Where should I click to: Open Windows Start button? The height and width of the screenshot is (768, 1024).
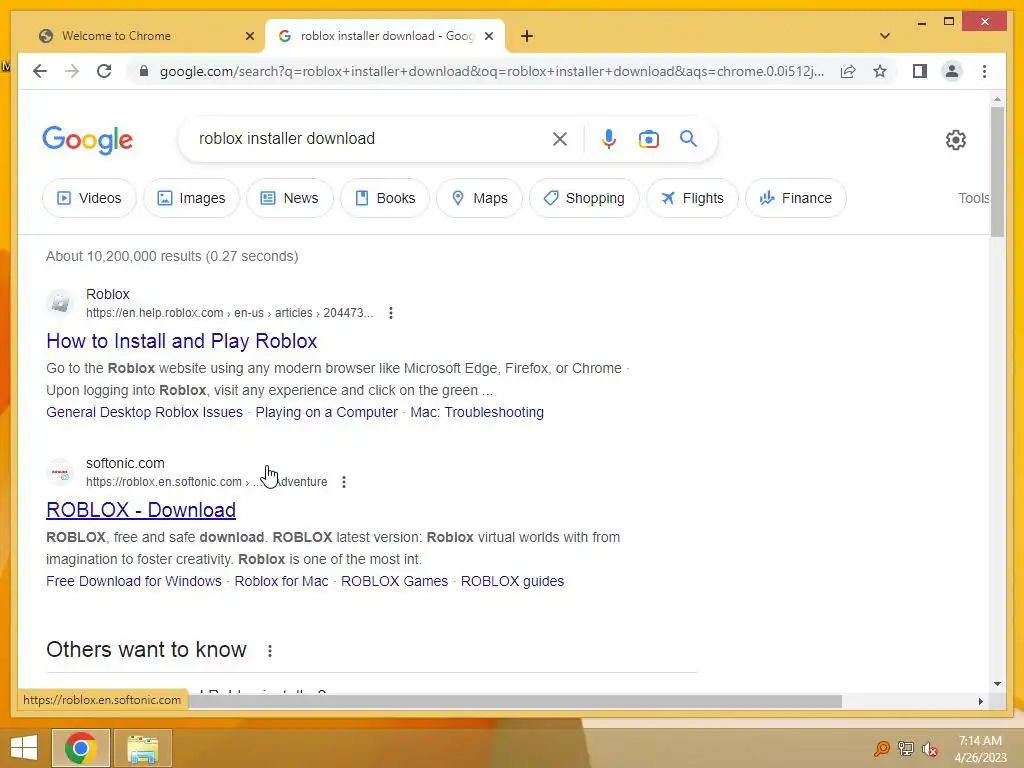pos(24,748)
